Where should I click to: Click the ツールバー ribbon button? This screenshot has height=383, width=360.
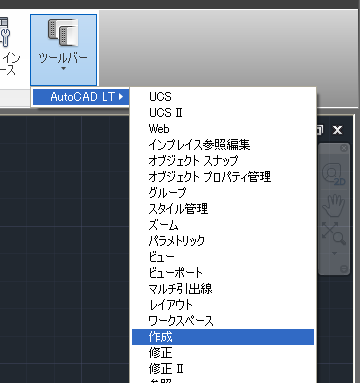coord(63,49)
